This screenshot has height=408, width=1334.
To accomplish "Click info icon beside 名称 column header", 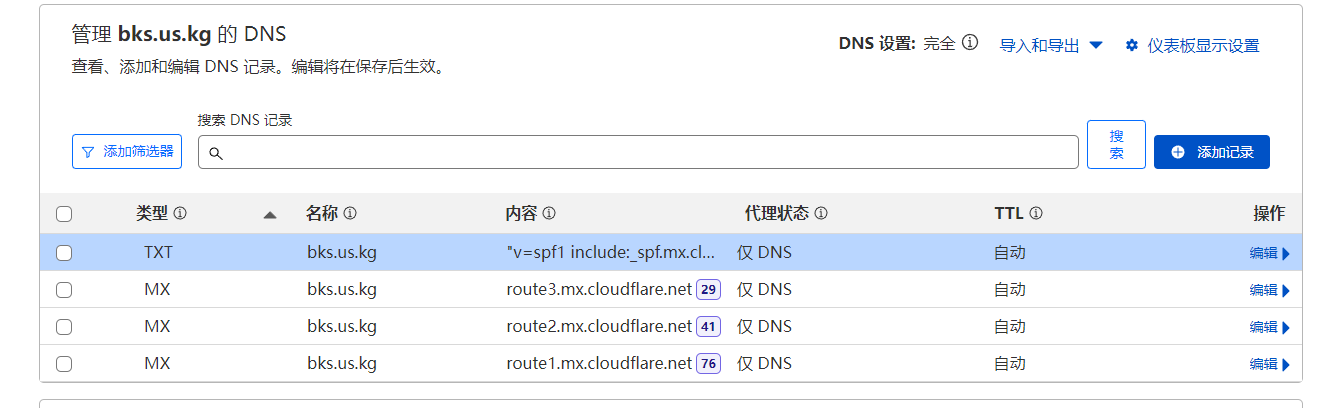I will (x=350, y=214).
